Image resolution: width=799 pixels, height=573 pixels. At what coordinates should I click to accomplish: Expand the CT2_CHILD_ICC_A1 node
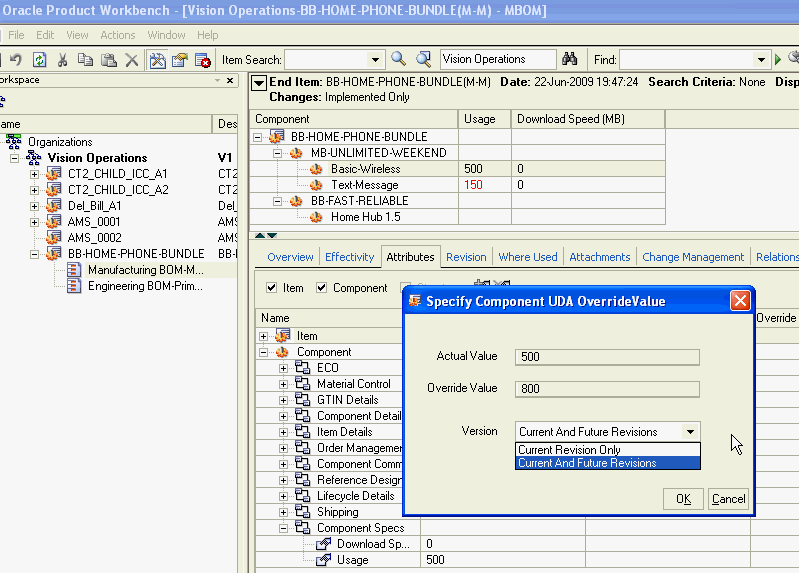point(34,174)
